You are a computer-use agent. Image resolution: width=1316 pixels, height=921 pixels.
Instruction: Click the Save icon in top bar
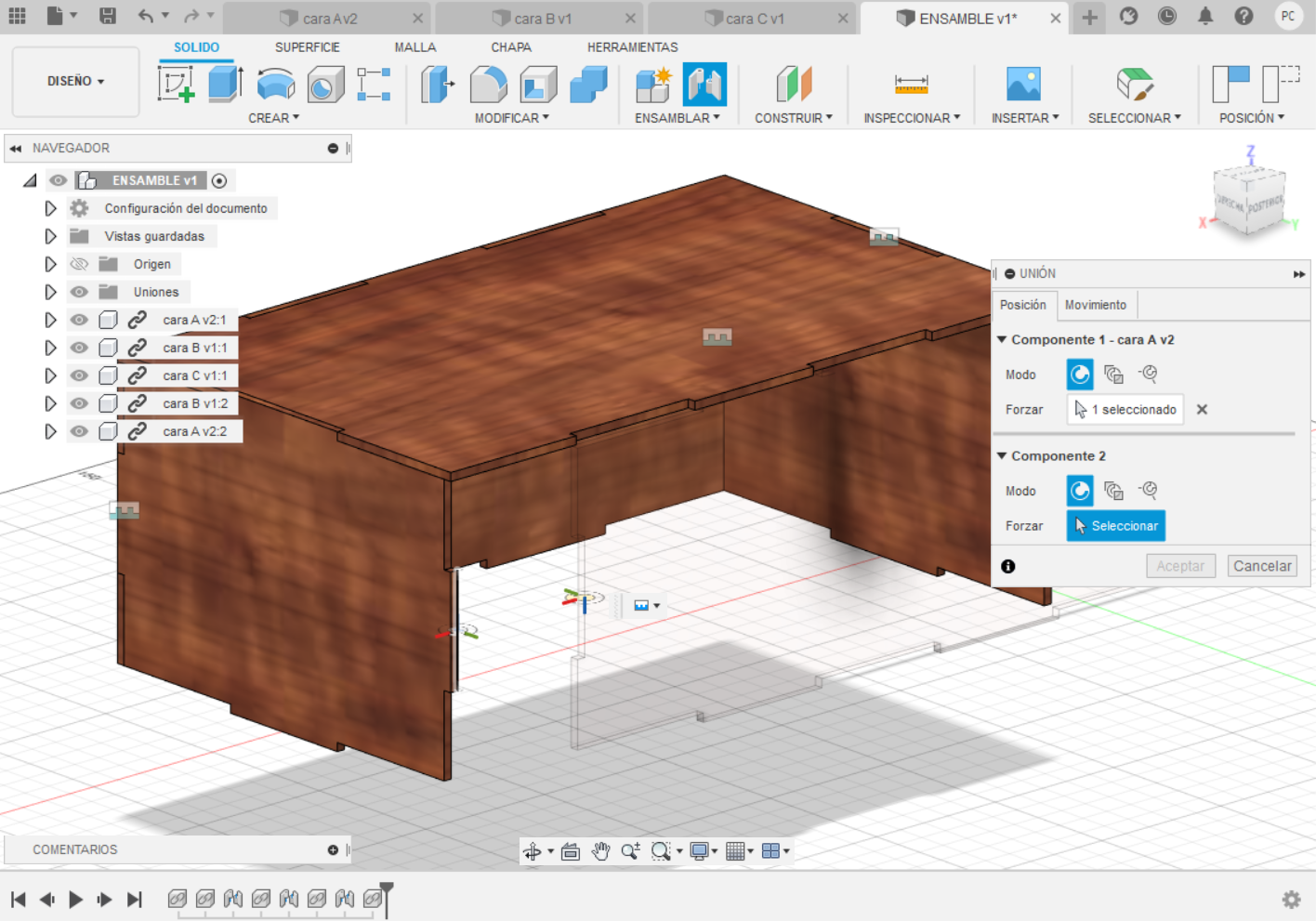click(x=108, y=16)
